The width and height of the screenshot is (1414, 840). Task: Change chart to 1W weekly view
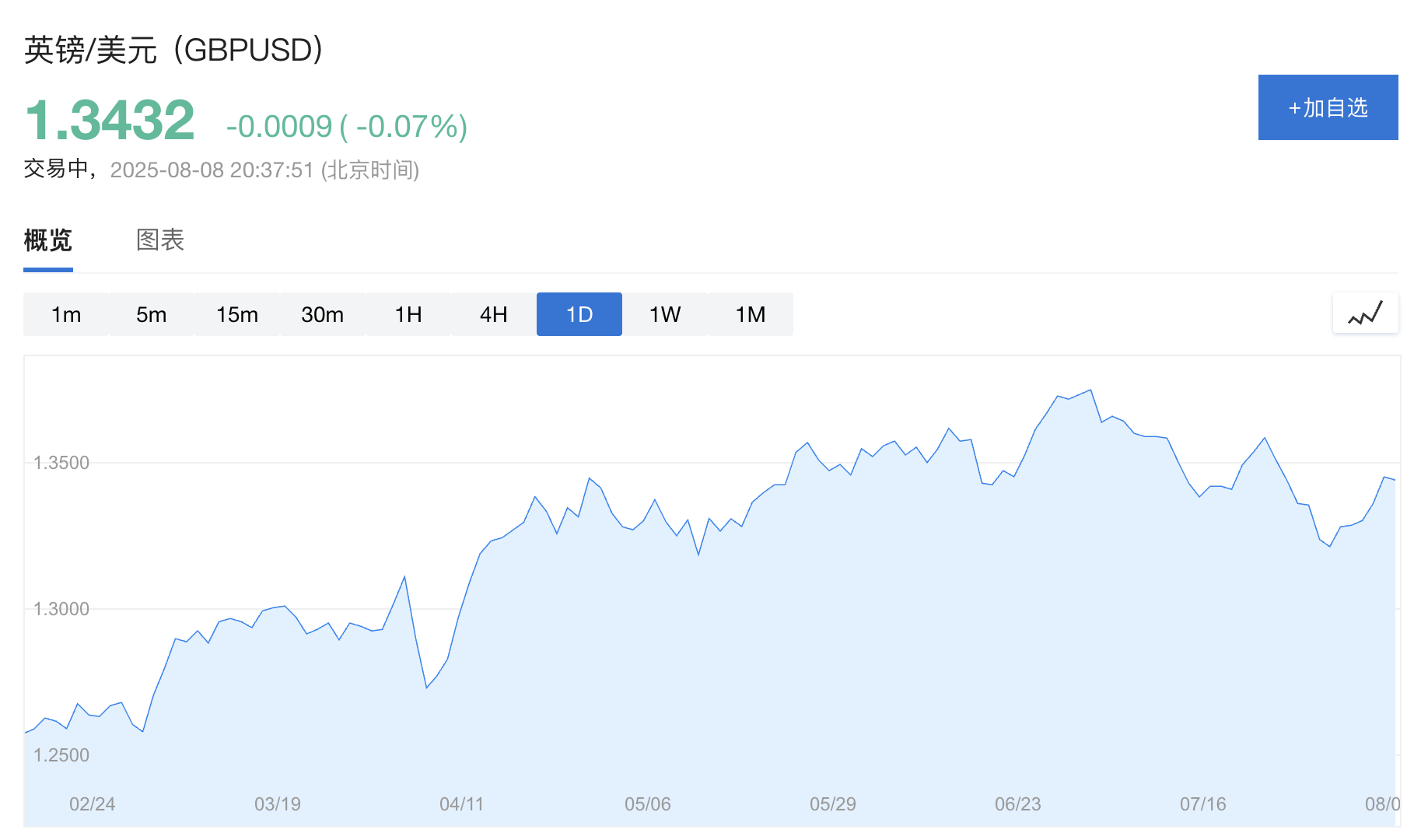click(665, 314)
